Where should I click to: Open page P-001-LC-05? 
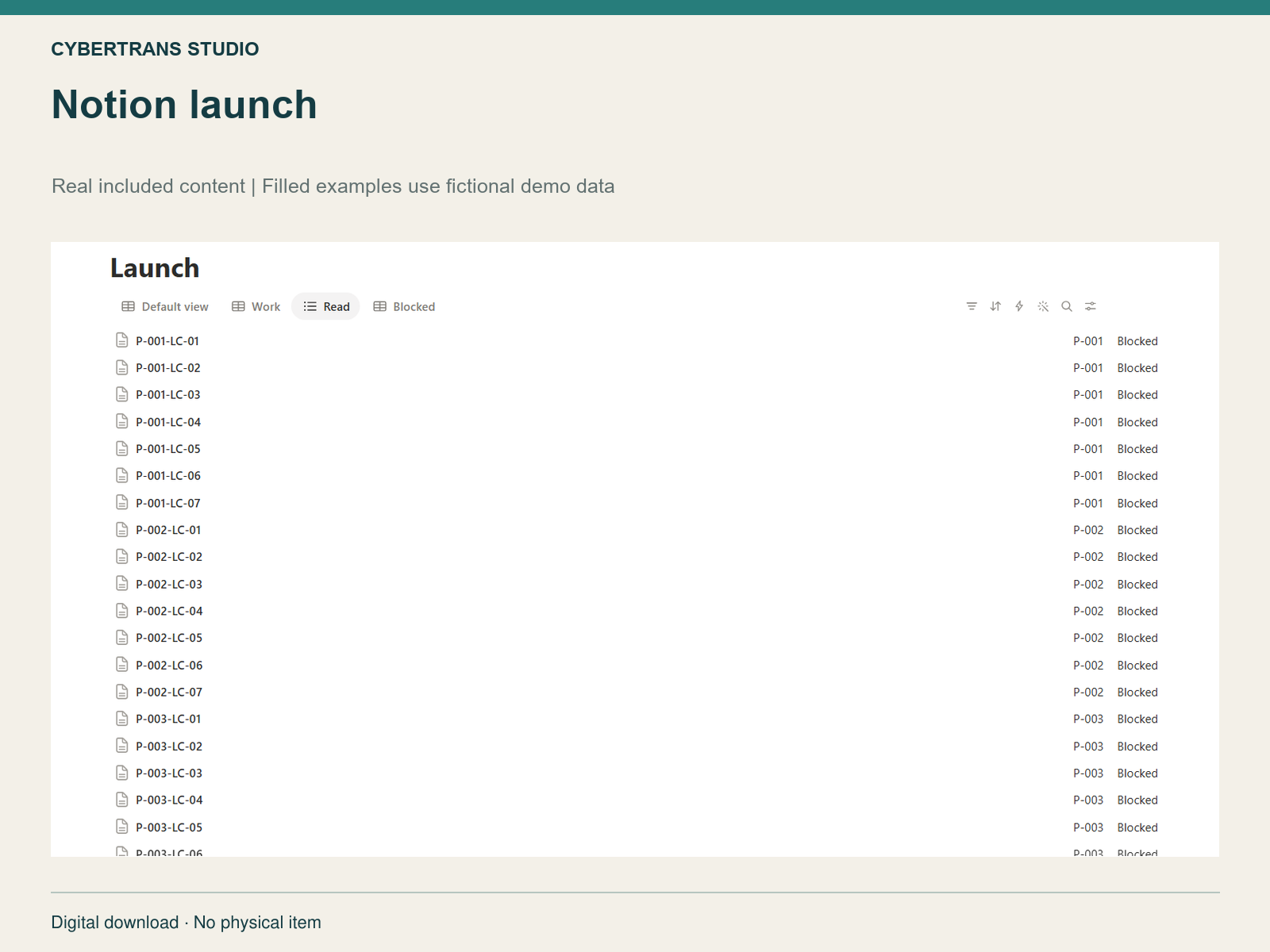click(x=168, y=449)
